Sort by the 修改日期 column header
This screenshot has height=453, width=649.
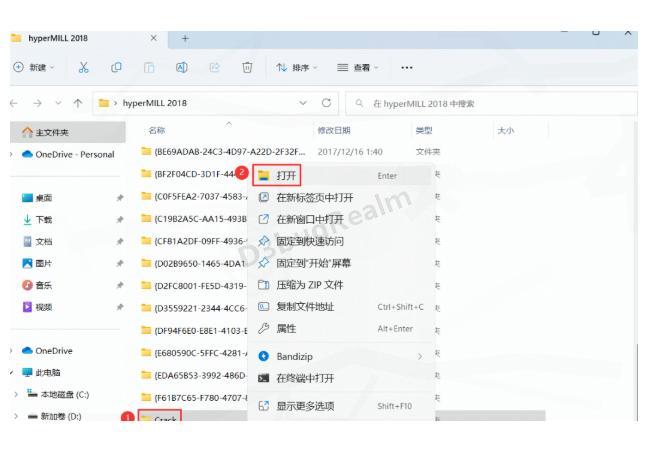click(x=334, y=130)
